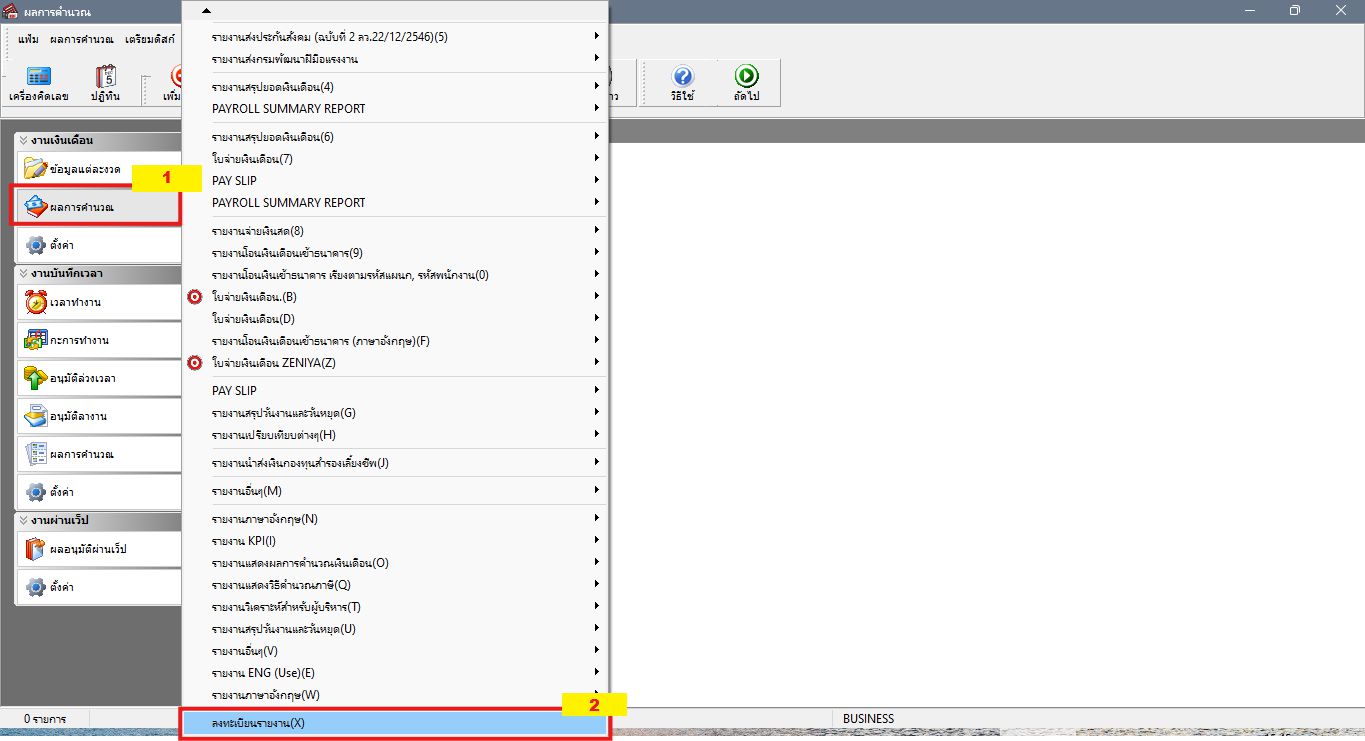1365x741 pixels.
Task: Expand the รายงาน KPI(I) submenu arrow
Action: coord(597,540)
